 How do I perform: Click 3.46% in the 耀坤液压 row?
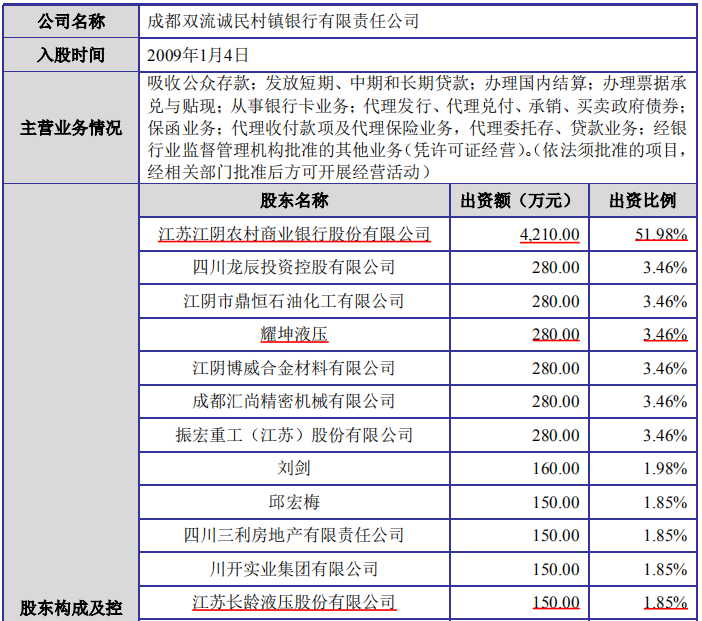pos(665,334)
